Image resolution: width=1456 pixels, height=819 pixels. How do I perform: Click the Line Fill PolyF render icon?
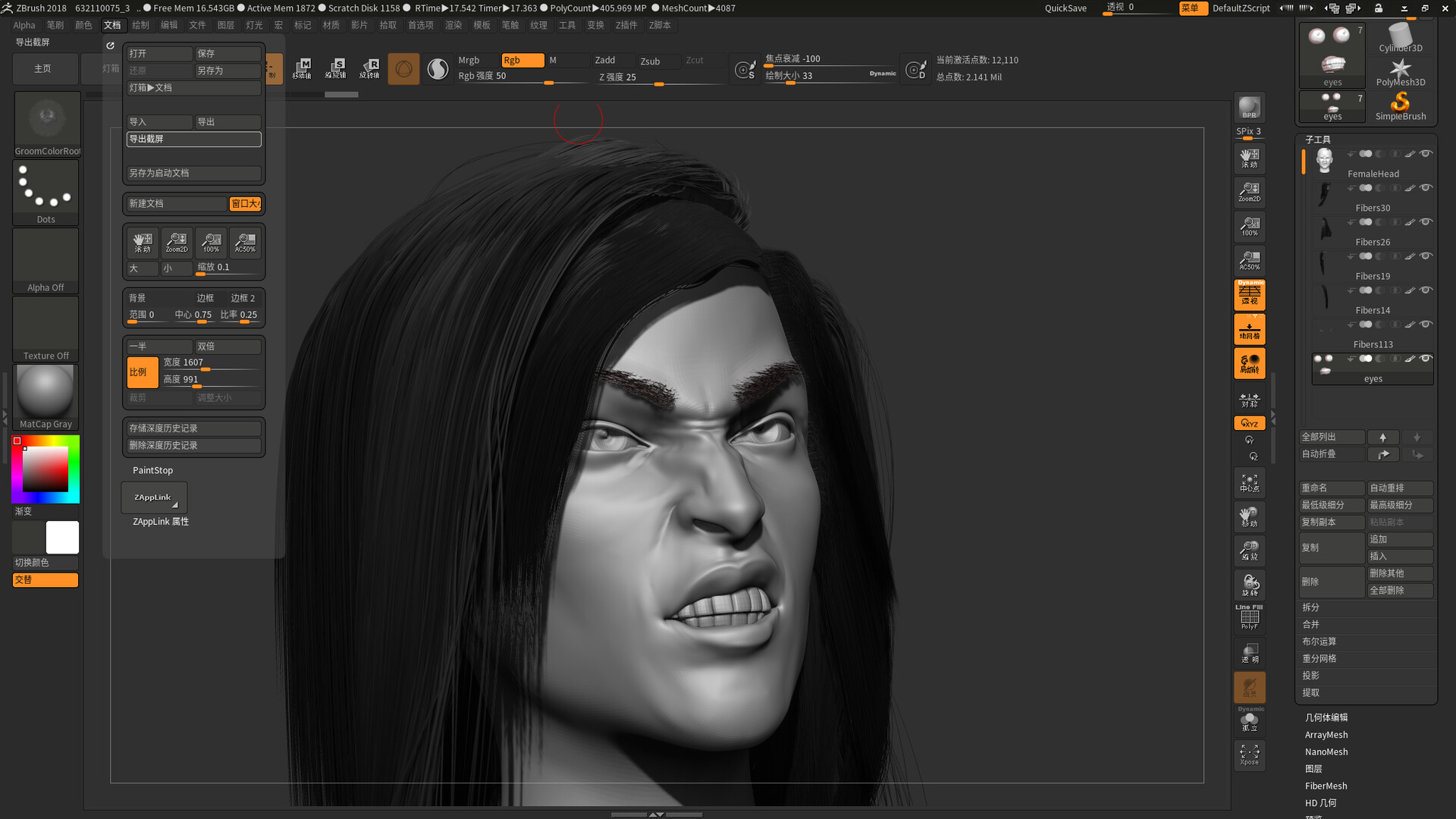1249,617
